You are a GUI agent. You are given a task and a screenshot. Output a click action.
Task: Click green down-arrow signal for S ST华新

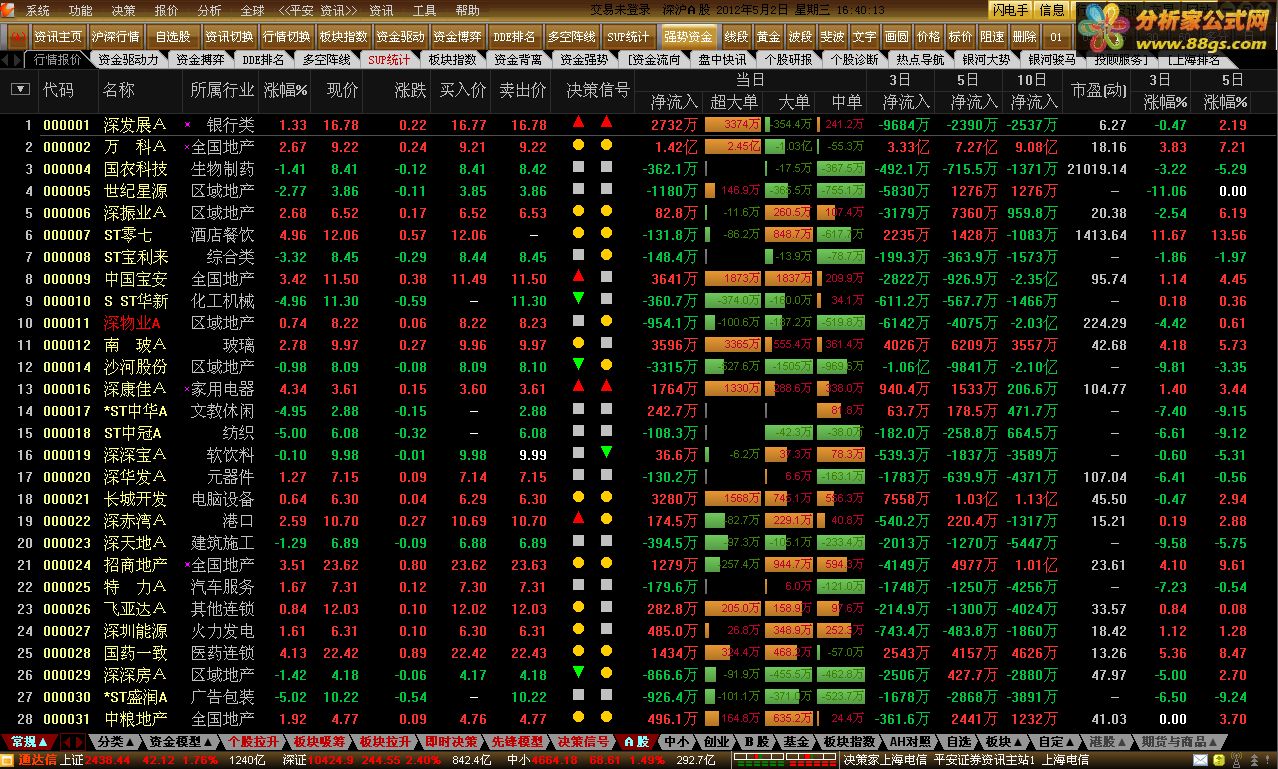(578, 298)
